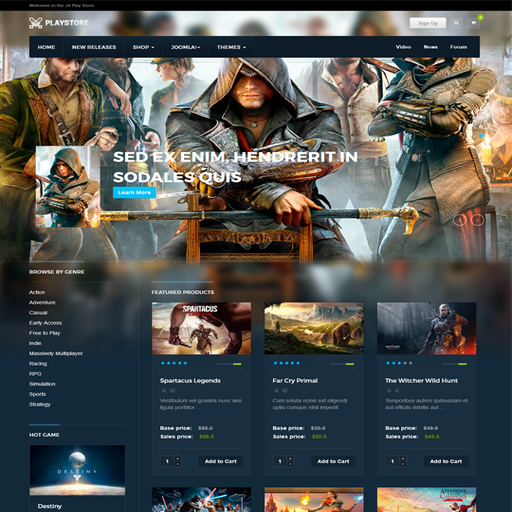Viewport: 512px width, 512px height.
Task: Open the Destiny title link
Action: pyautogui.click(x=50, y=506)
